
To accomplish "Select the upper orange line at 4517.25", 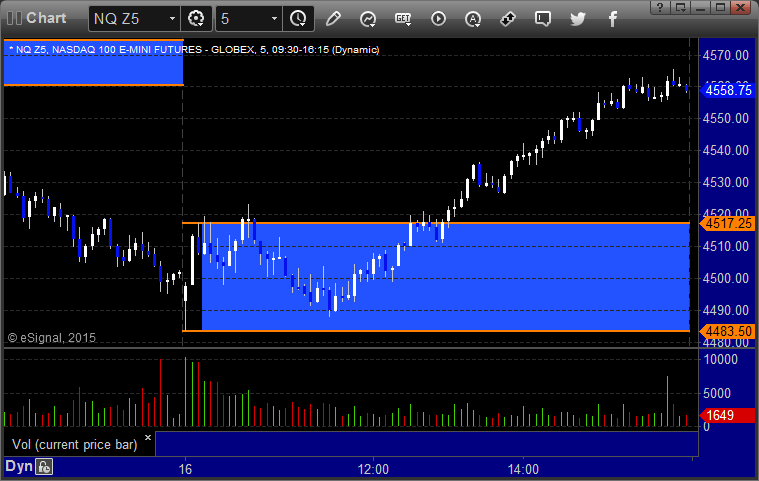I will 436,223.
